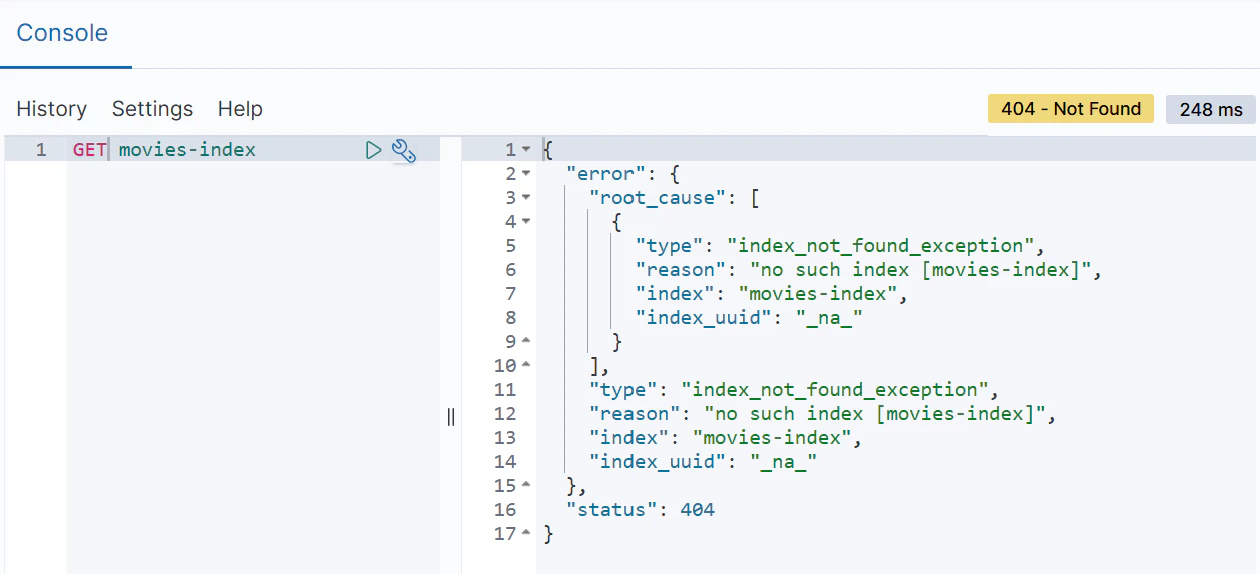Click "index_uuid" on line 14
1260x574 pixels.
(658, 462)
